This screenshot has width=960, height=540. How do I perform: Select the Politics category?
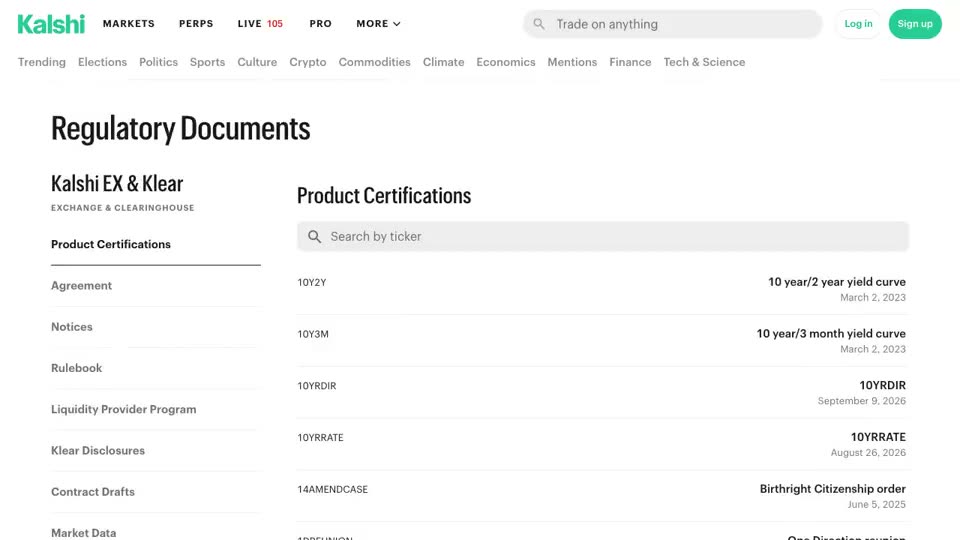tap(158, 62)
